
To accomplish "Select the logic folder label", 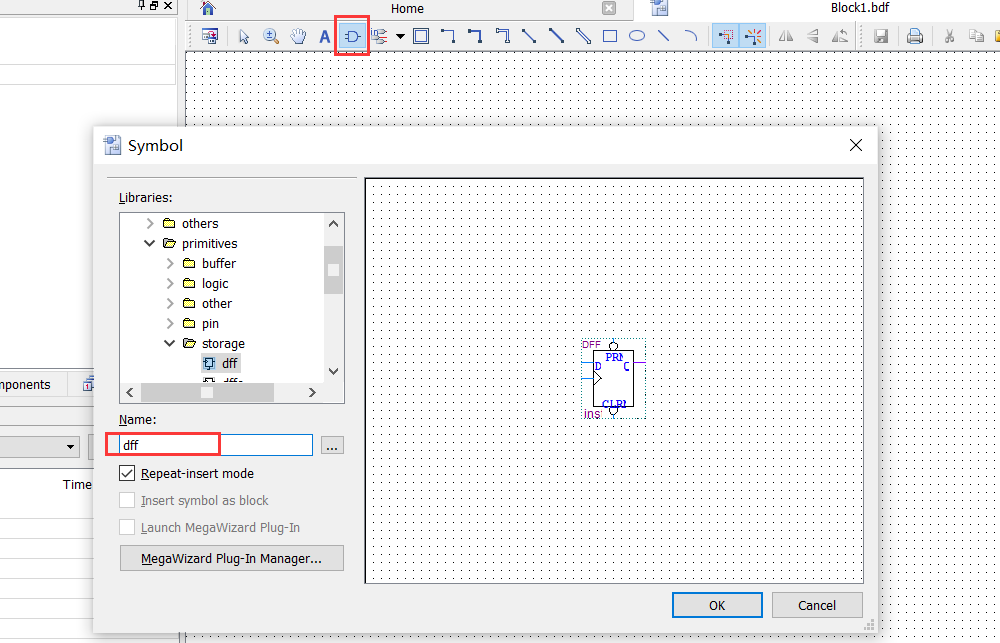I will coord(215,283).
